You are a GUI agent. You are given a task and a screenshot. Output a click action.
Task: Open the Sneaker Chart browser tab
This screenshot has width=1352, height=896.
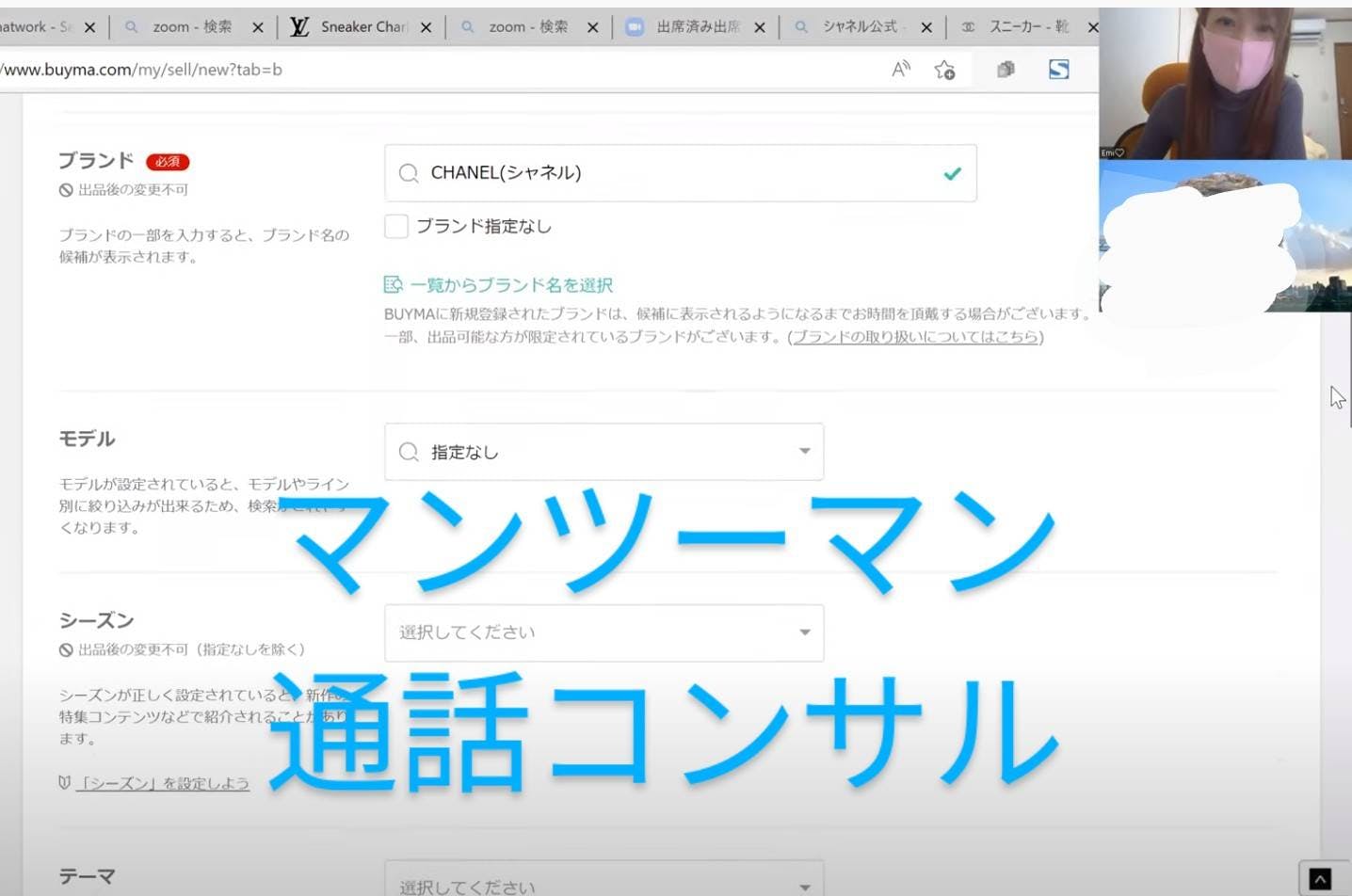pos(363,27)
